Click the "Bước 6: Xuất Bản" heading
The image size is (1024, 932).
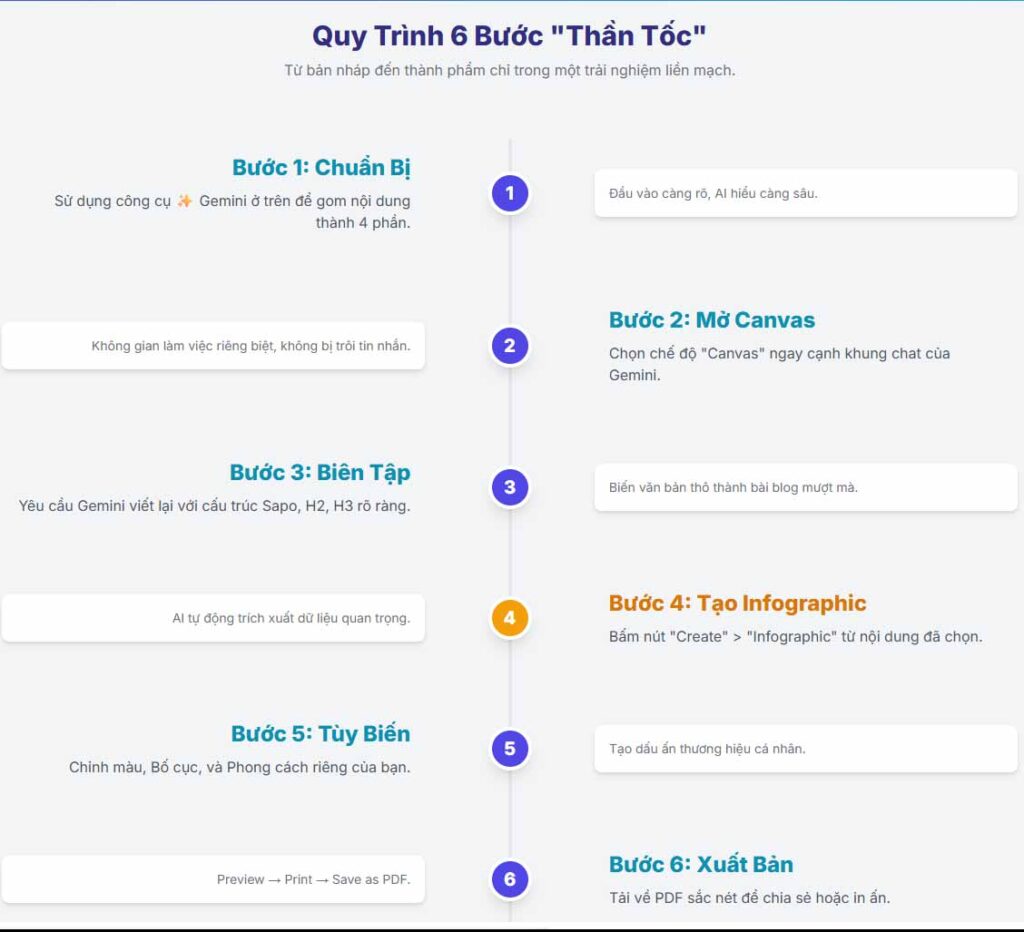[701, 865]
